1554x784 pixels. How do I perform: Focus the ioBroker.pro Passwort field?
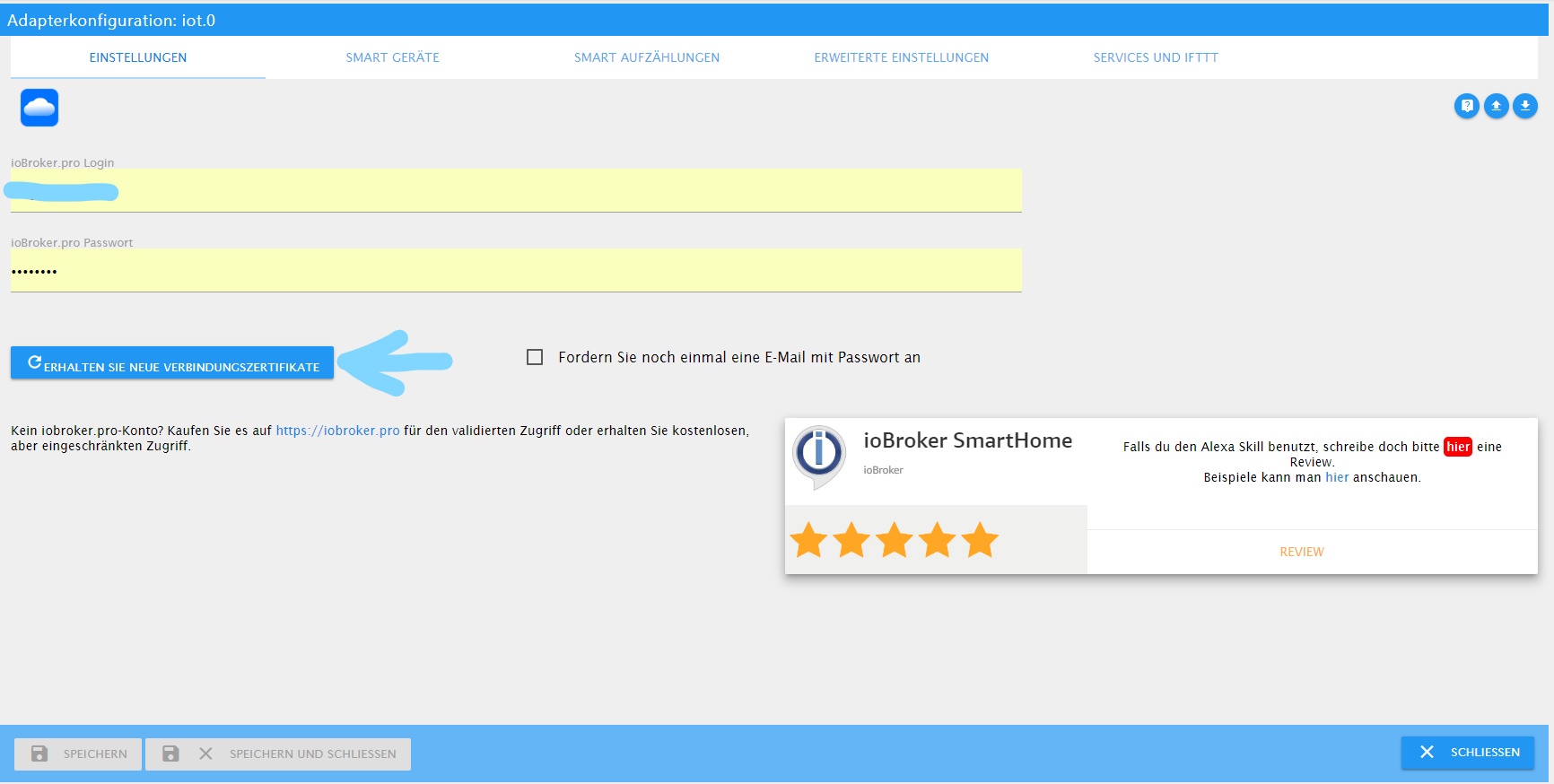(x=516, y=270)
